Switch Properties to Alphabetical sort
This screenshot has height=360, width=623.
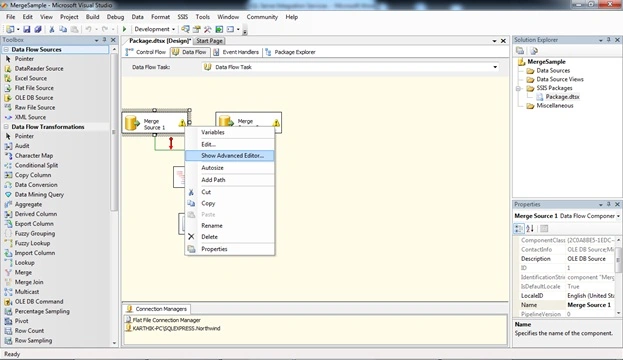coord(530,228)
